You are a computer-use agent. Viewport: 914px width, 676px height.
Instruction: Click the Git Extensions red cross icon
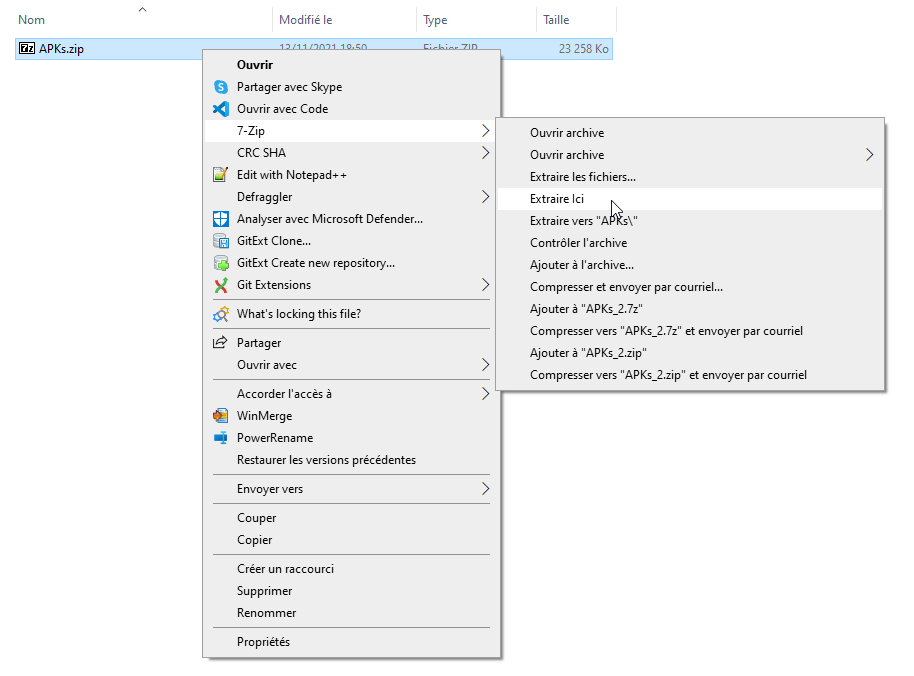pyautogui.click(x=221, y=285)
